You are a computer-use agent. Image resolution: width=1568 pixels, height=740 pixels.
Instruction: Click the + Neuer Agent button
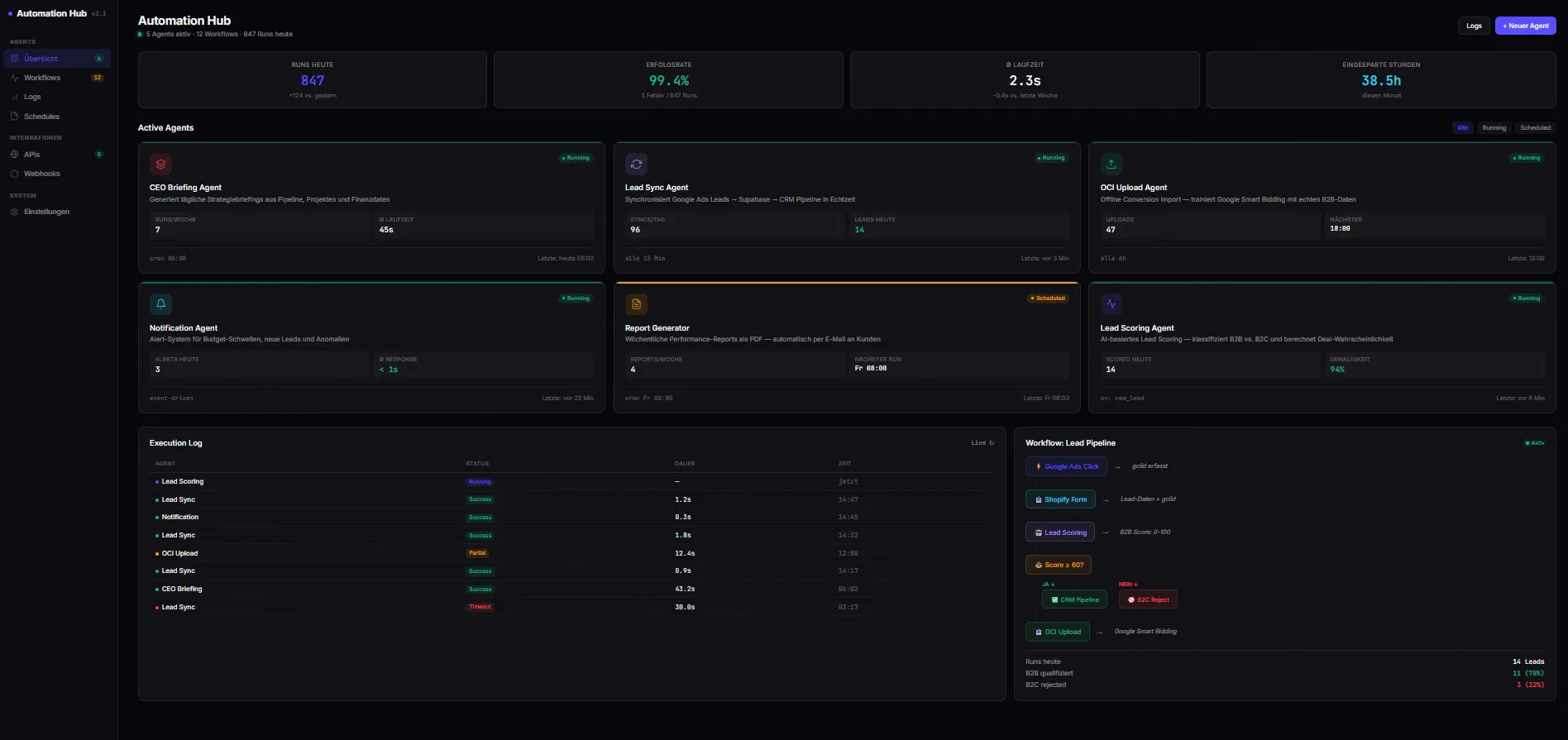tap(1525, 26)
